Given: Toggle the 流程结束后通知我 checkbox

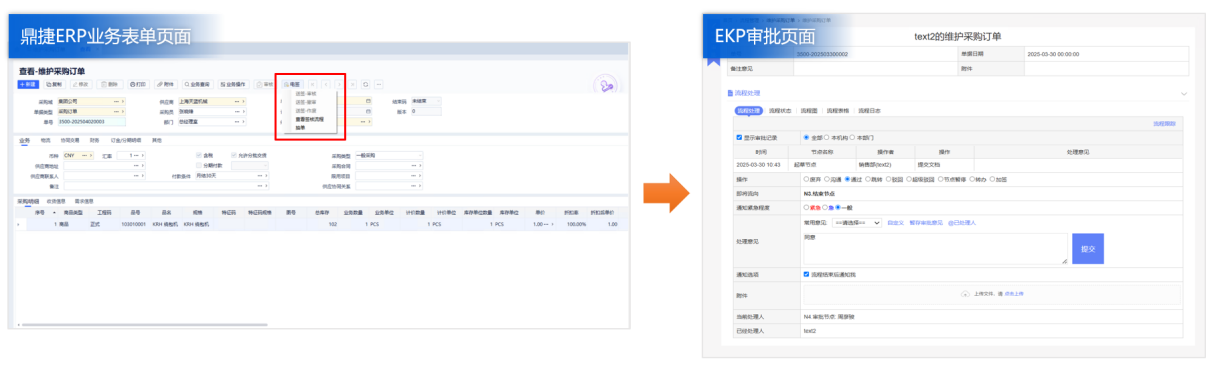Looking at the screenshot, I should point(806,274).
